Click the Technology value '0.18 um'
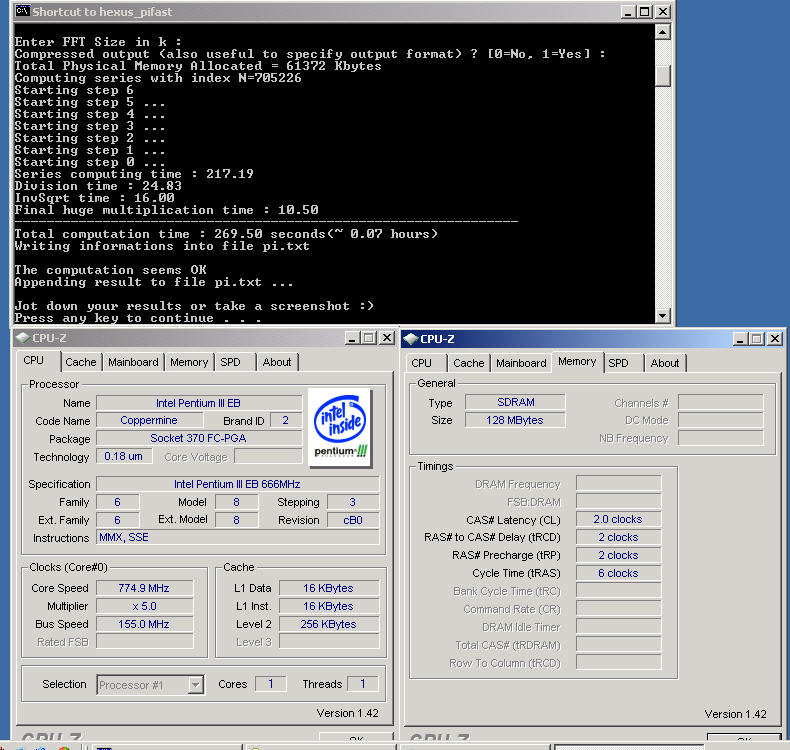790x750 pixels. [124, 456]
